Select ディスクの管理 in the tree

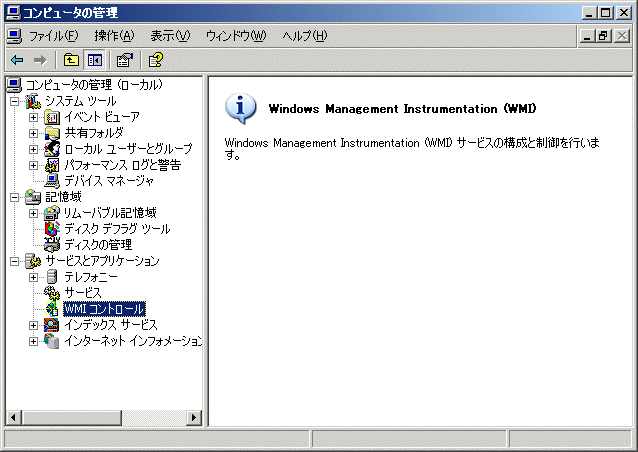pos(98,245)
